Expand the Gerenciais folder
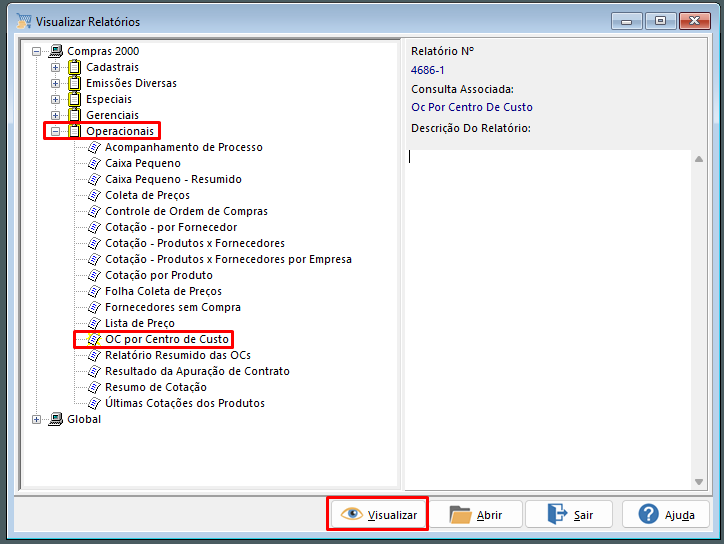This screenshot has height=544, width=724. tap(55, 115)
